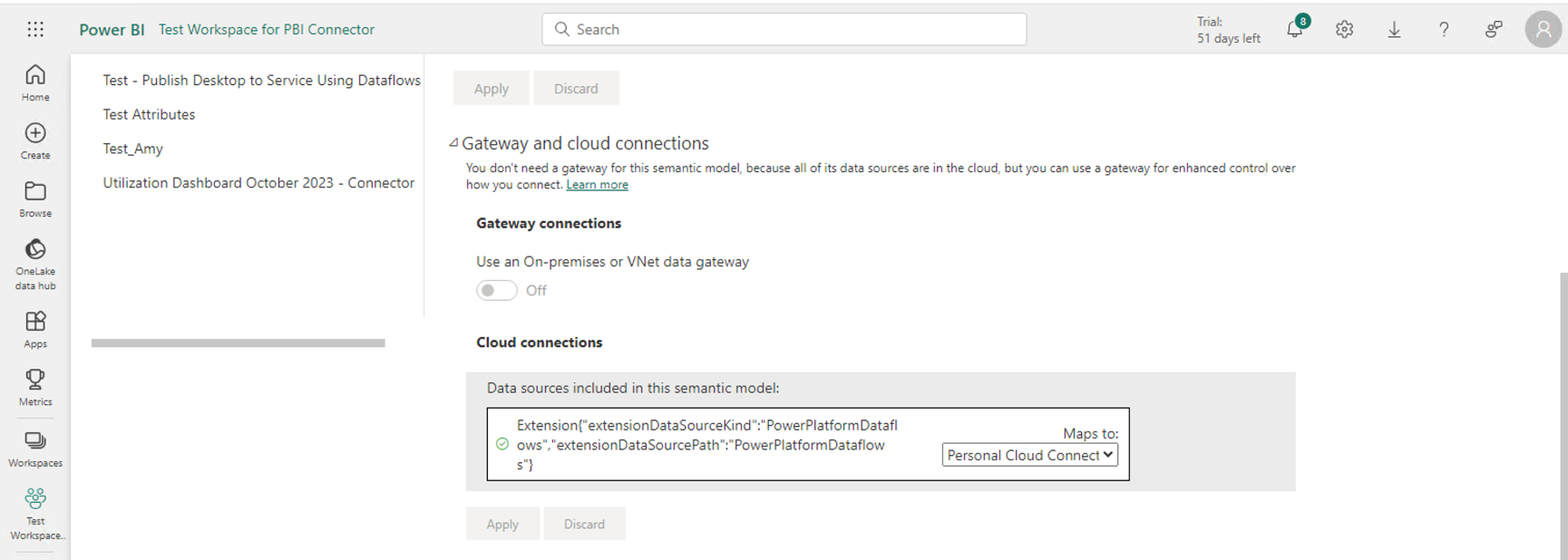Open Workspaces in sidebar
1568x560 pixels.
[35, 449]
